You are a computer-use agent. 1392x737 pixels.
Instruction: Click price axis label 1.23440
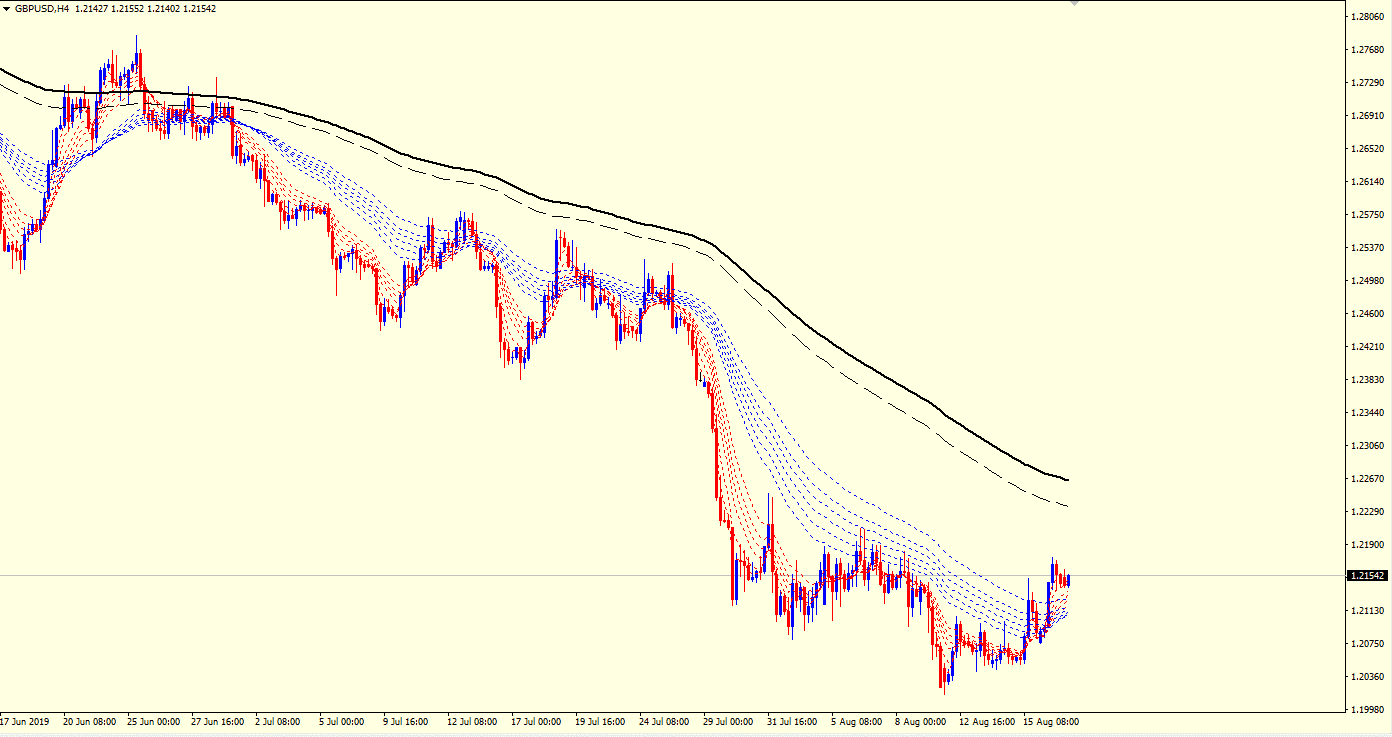coord(1366,413)
